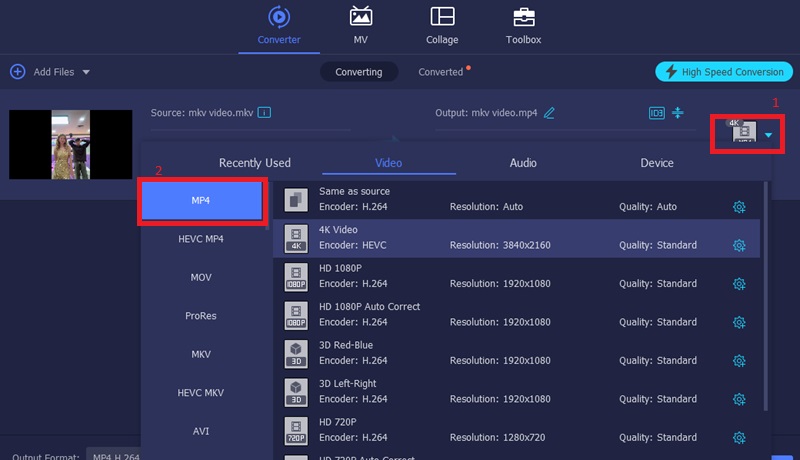Edit the output file name pencil
The width and height of the screenshot is (800, 460).
click(x=549, y=113)
